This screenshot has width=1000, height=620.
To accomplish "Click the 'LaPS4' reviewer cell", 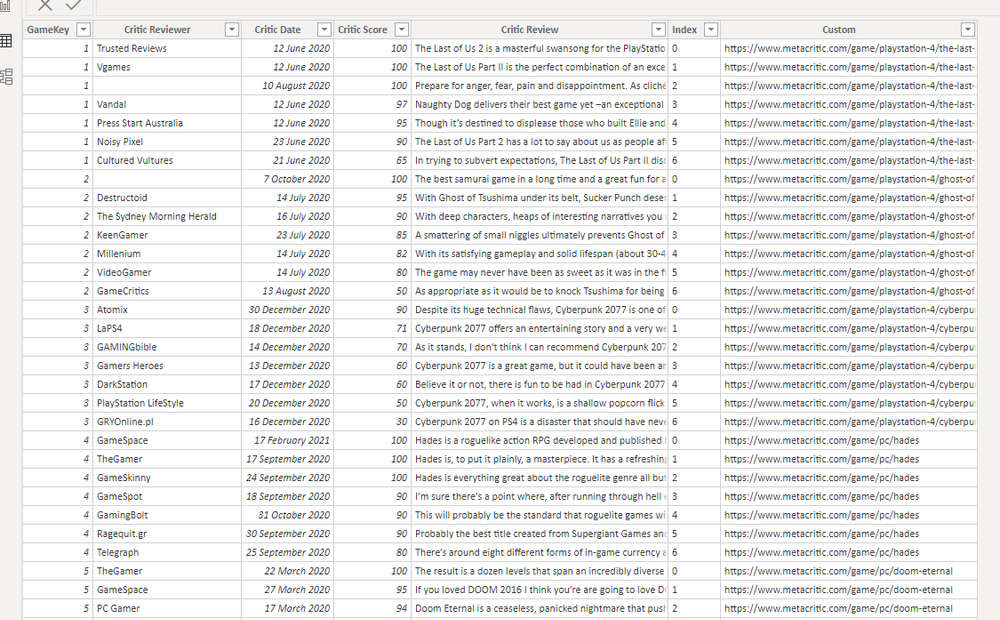I will (x=167, y=328).
